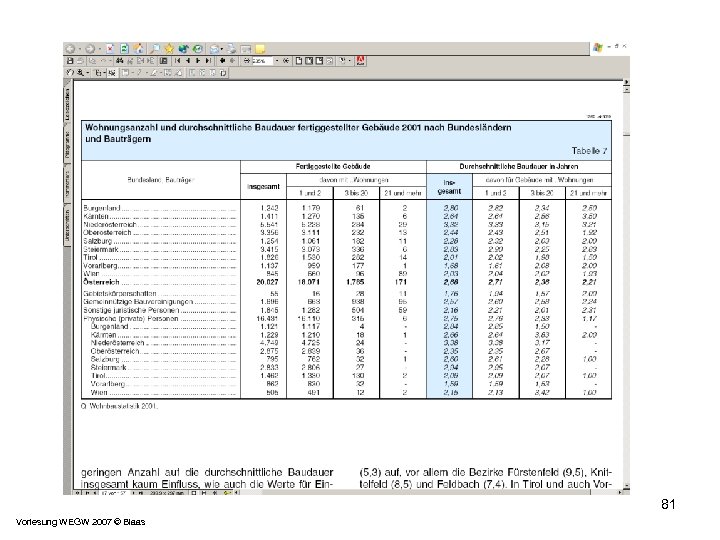Image resolution: width=720 pixels, height=540 pixels.
Task: Click the value '20.027' in Österreich row
Action: (267, 282)
